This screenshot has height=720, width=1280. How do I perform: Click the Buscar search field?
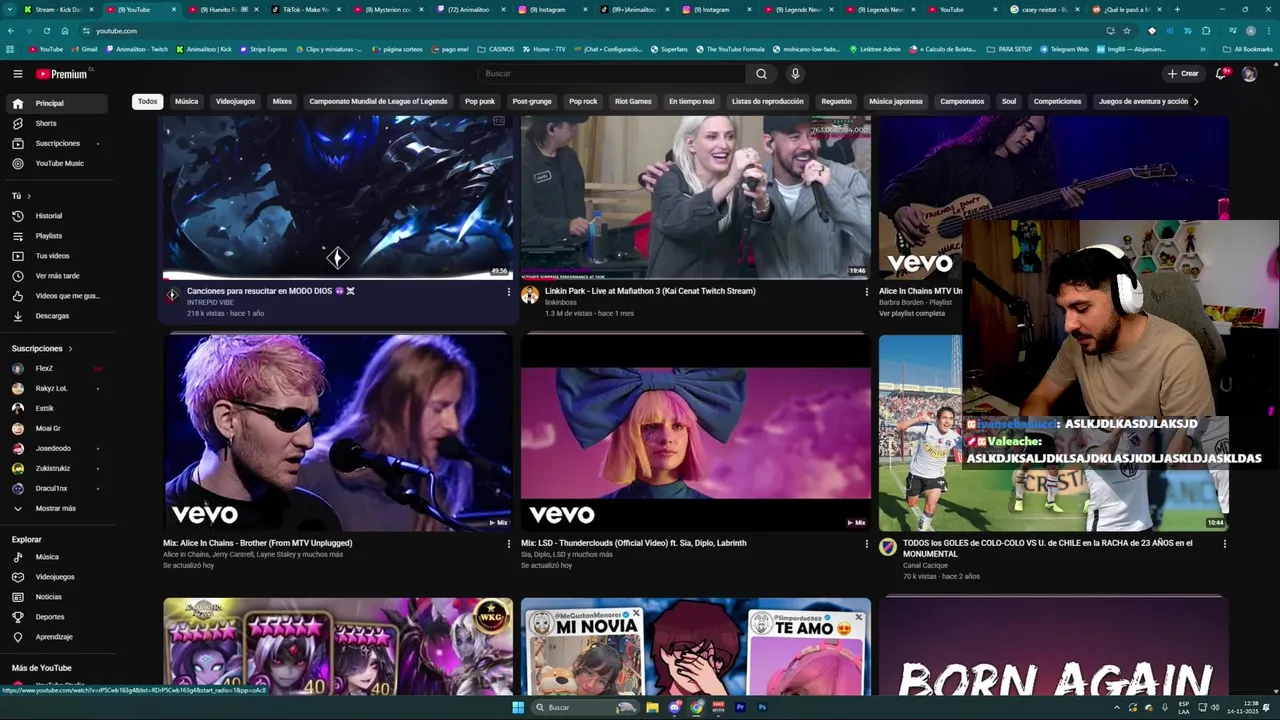click(611, 74)
